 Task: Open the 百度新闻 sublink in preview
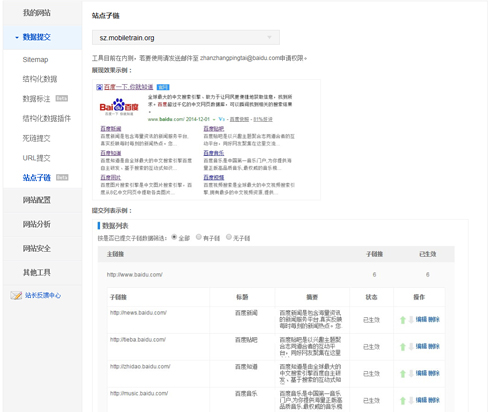tap(111, 129)
